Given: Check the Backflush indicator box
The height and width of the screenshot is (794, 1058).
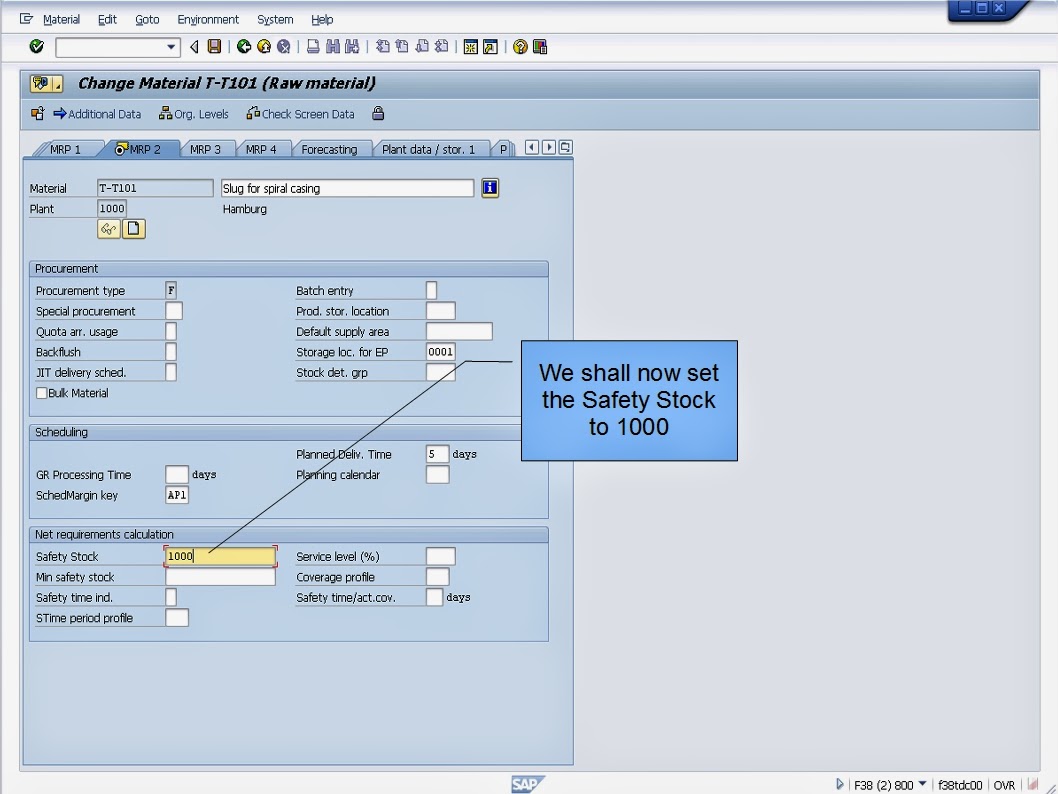Looking at the screenshot, I should 172,351.
